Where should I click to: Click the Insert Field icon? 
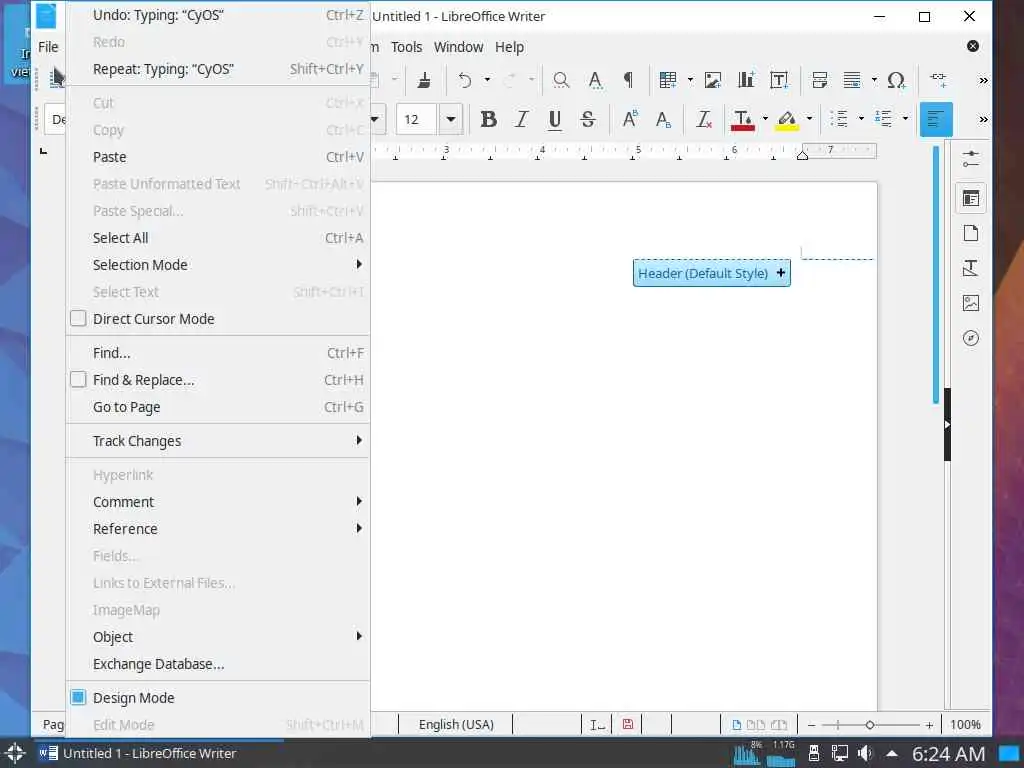(x=852, y=80)
